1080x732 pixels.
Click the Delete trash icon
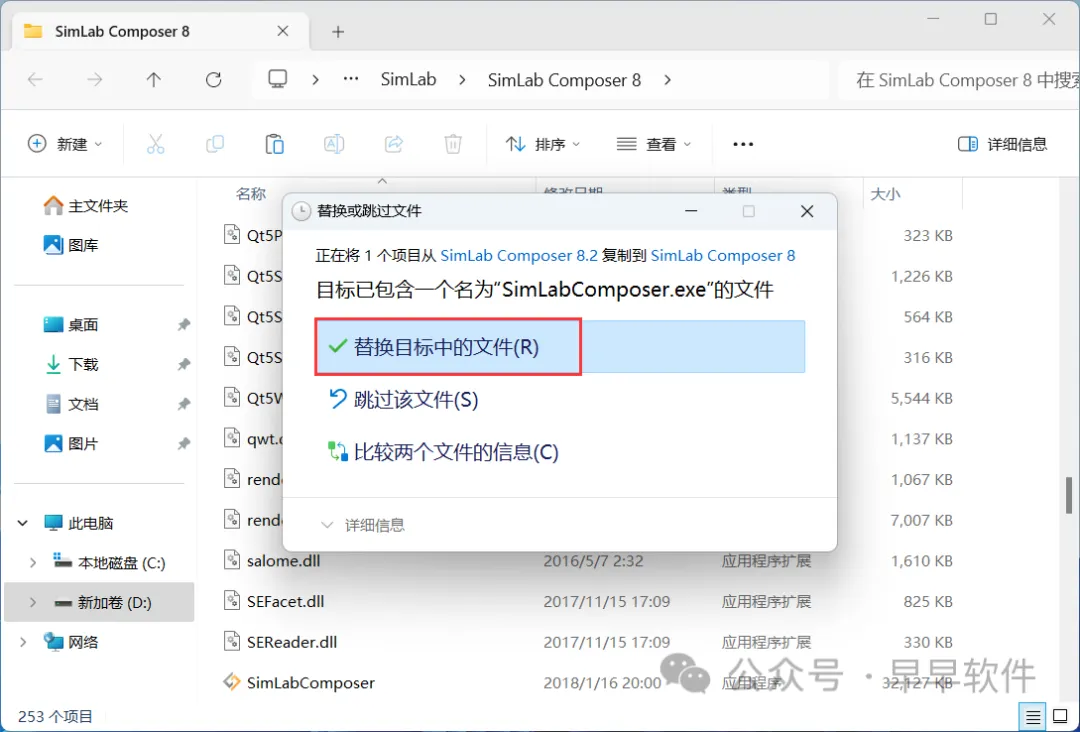pyautogui.click(x=453, y=144)
